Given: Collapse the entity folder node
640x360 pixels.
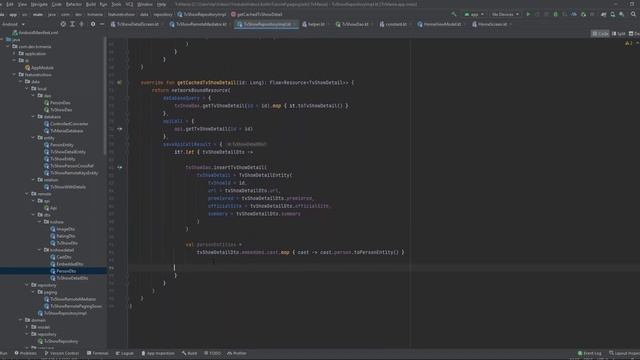Looking at the screenshot, I should [x=33, y=138].
